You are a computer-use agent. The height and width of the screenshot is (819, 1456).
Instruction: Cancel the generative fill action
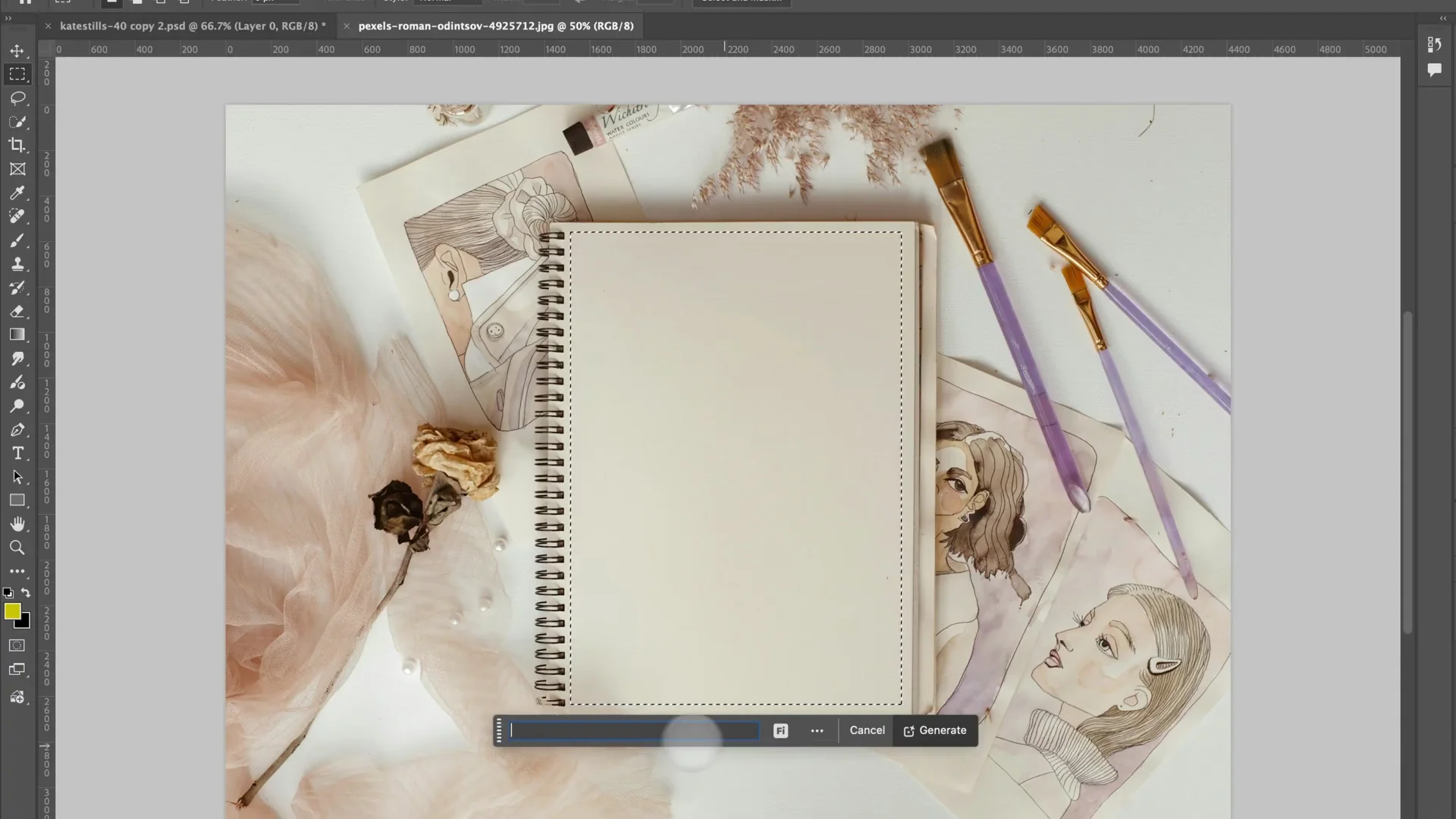coord(867,730)
